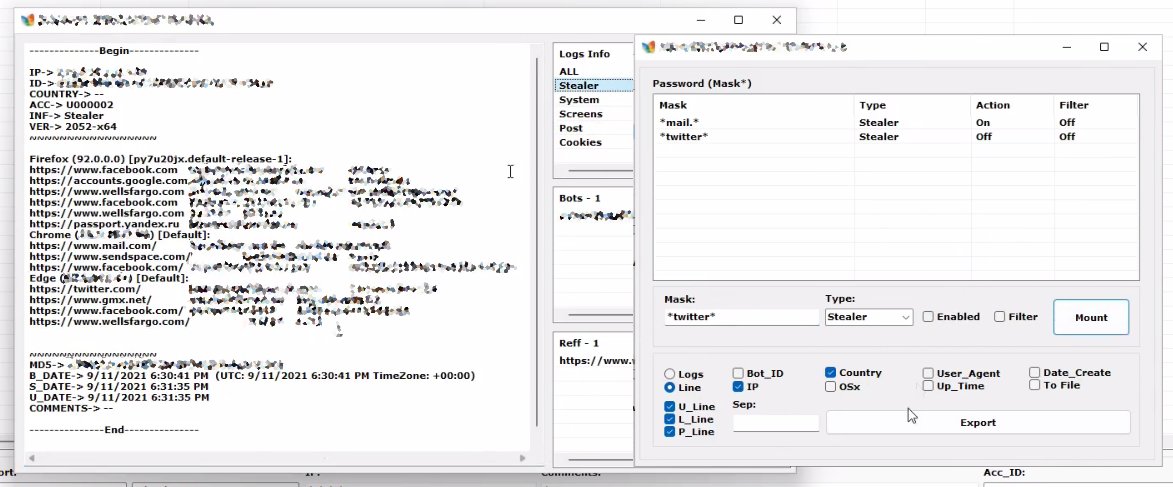Enable the User_Agent checkbox

(928, 373)
